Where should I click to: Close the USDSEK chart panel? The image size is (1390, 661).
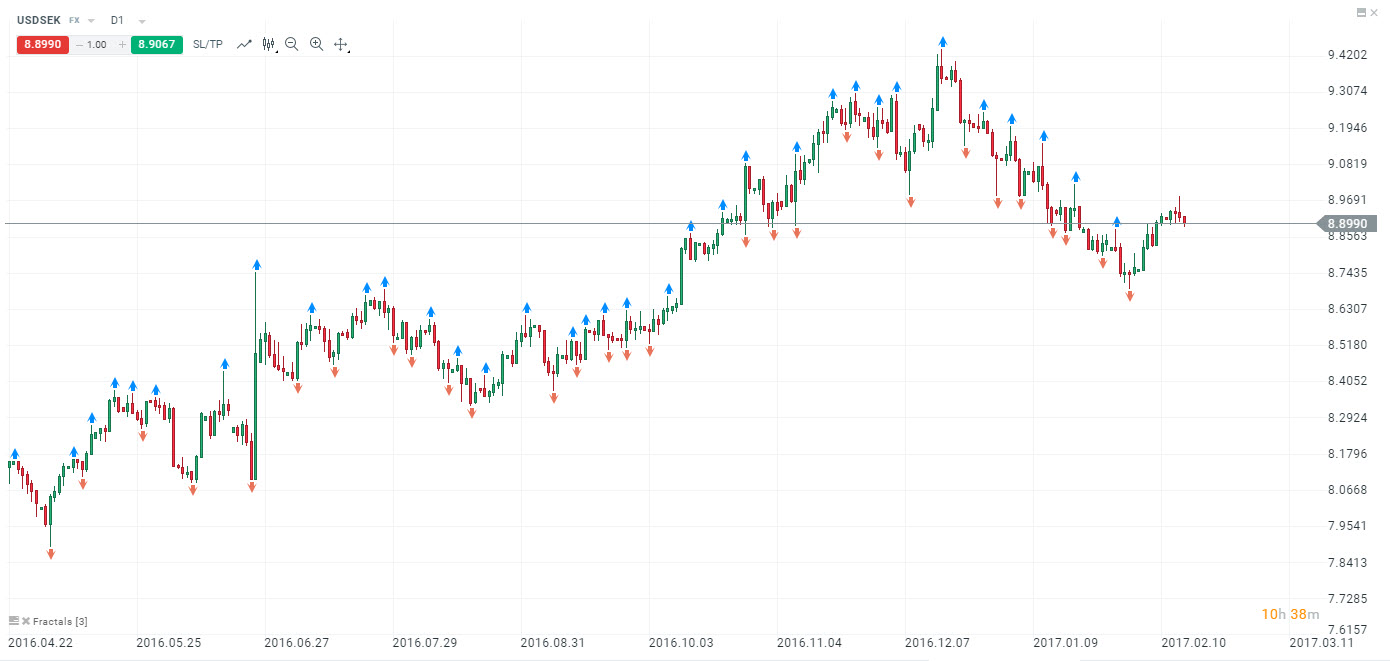[1375, 12]
